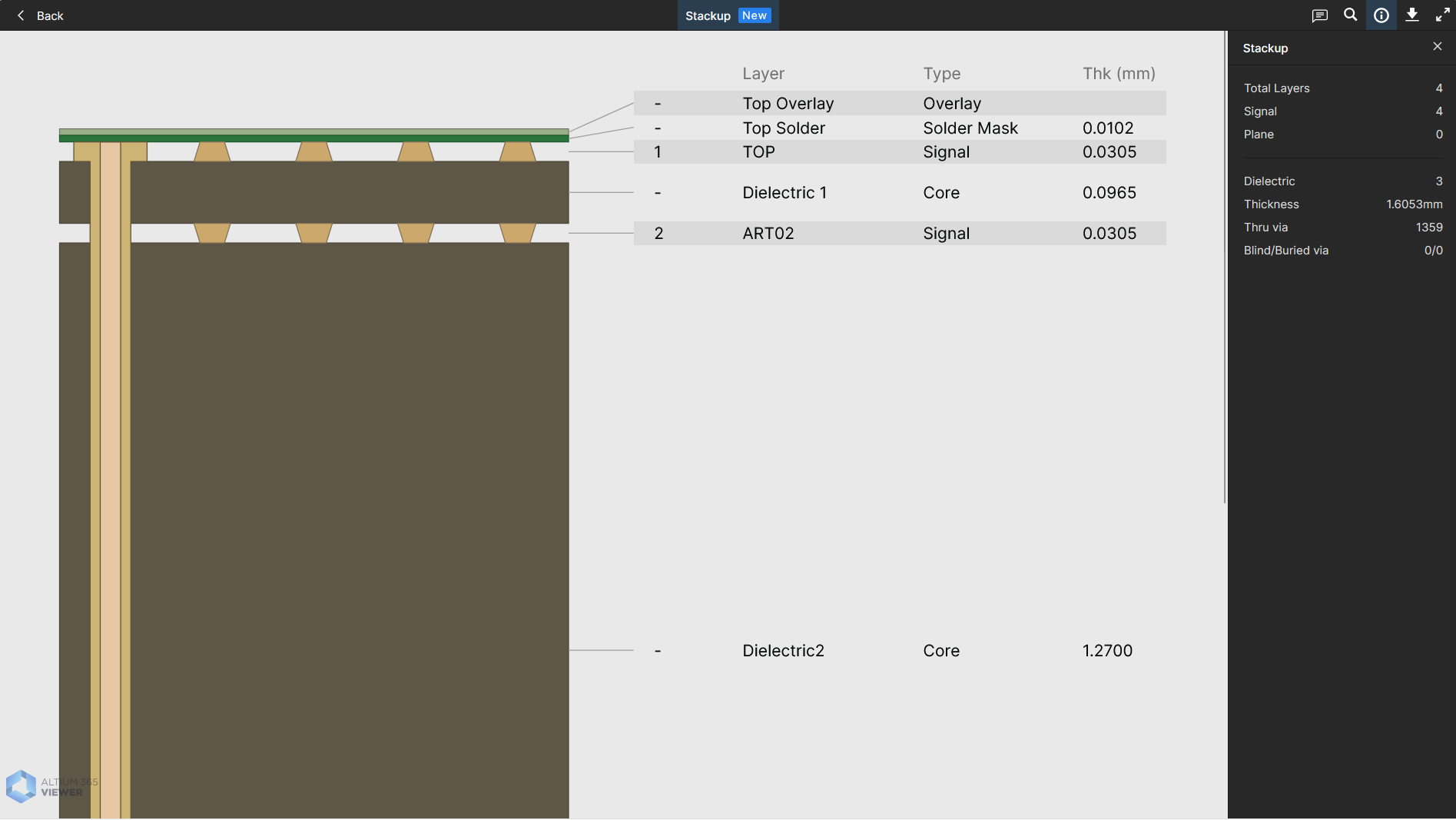Click the vertical scrollbar beside the stackup view
Screen dimensions: 1456x820
pos(1225,267)
